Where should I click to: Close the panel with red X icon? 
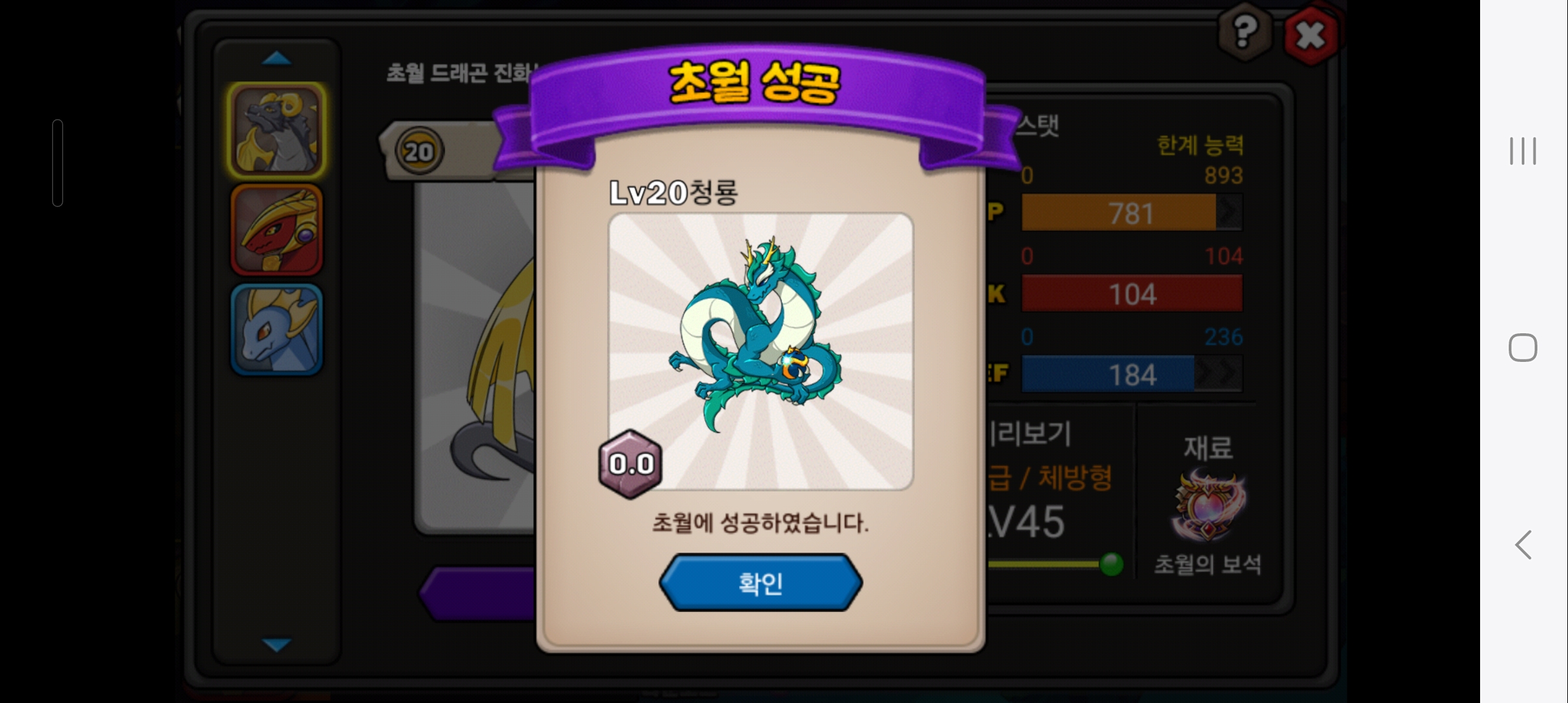click(1311, 35)
